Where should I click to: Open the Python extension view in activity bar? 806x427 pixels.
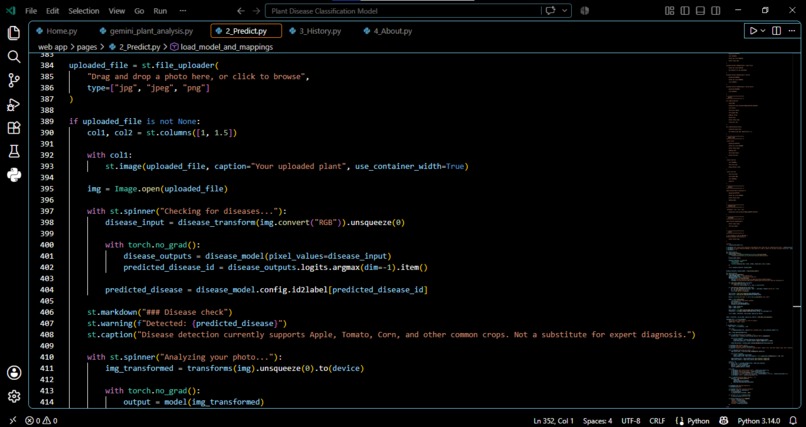(14, 175)
